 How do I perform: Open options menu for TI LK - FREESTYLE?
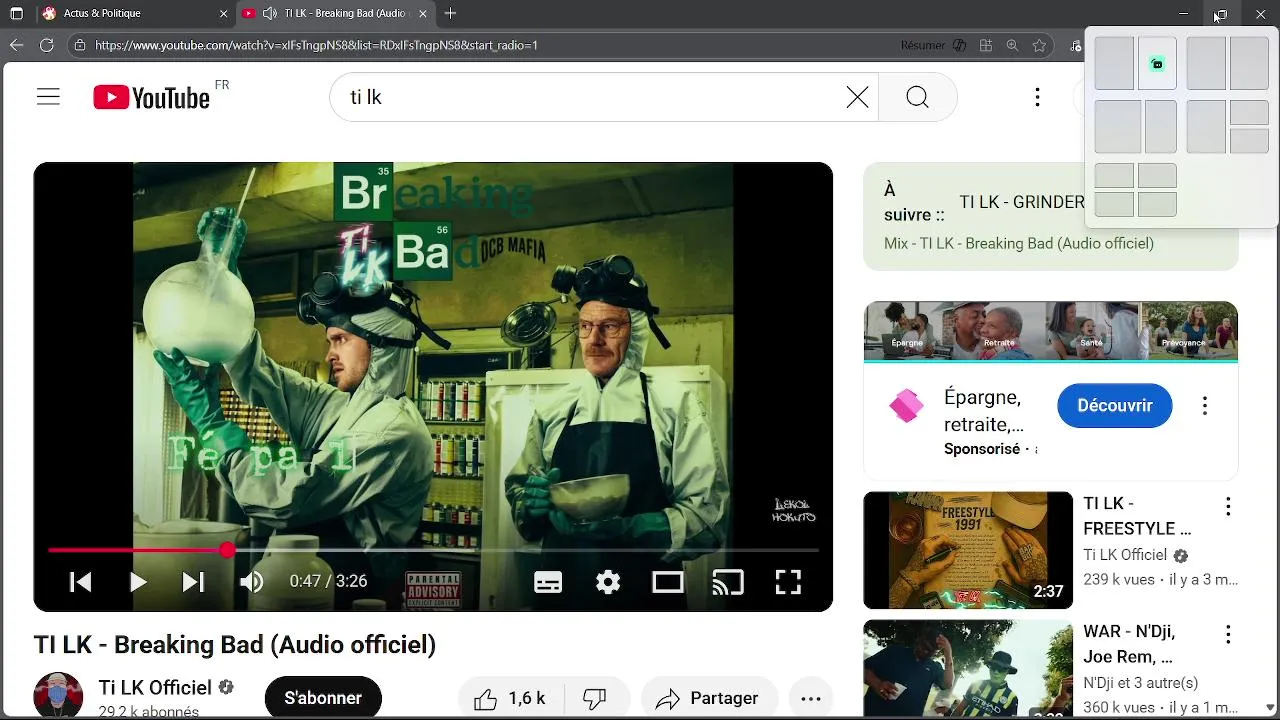click(x=1228, y=507)
